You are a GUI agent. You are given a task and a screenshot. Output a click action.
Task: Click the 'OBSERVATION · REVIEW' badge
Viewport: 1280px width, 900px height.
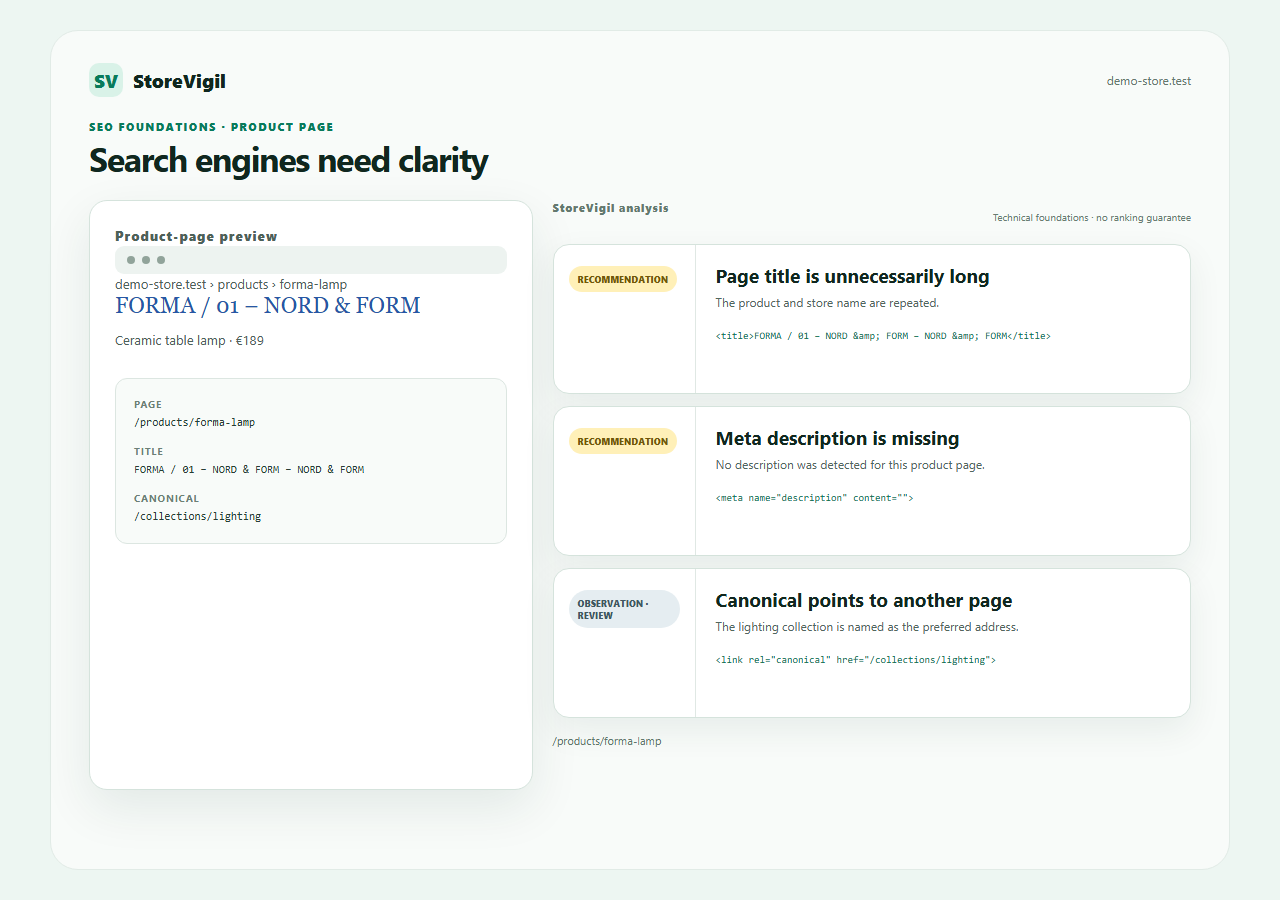624,609
